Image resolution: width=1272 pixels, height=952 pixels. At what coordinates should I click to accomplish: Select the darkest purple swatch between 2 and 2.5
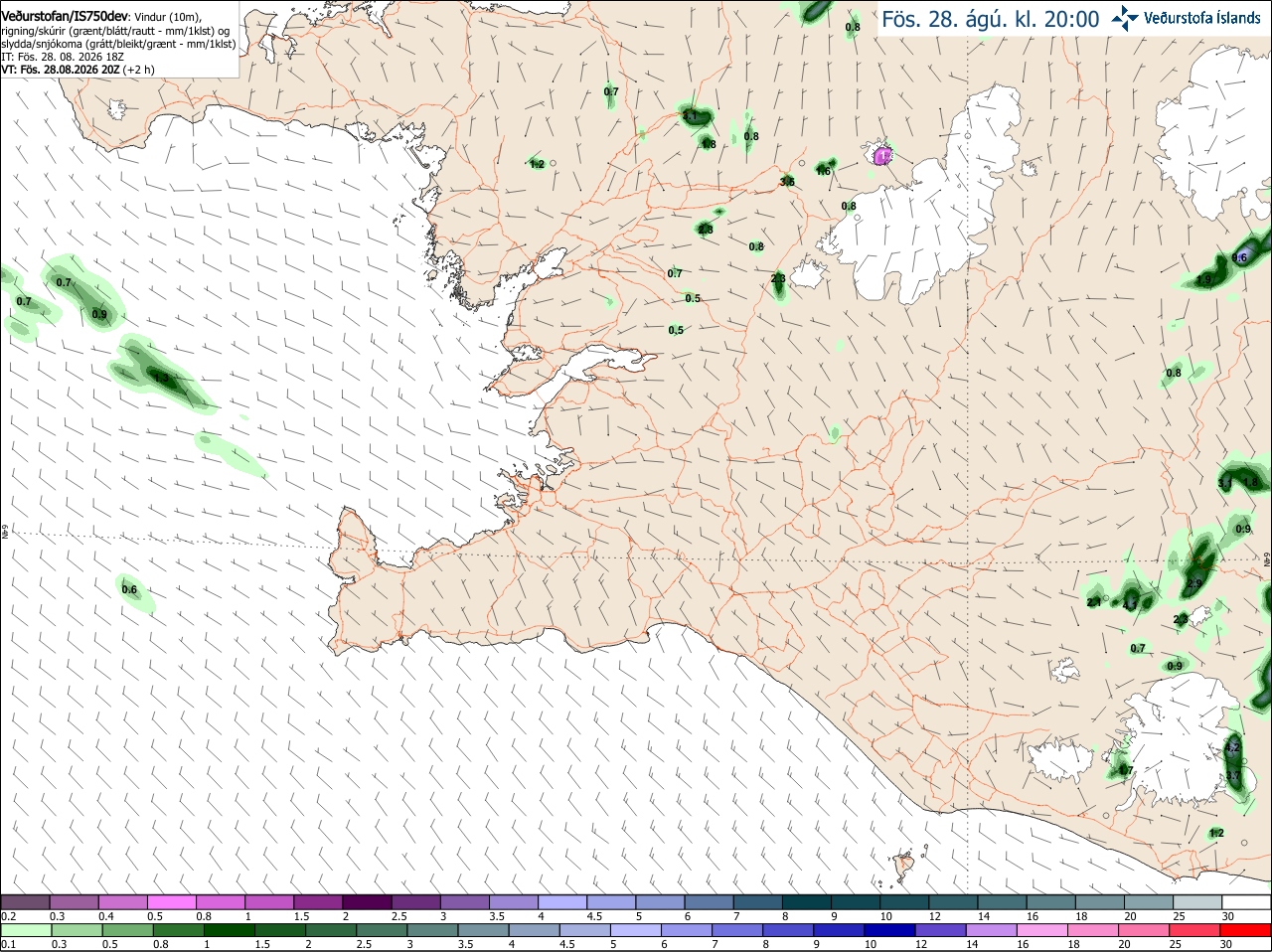368,902
